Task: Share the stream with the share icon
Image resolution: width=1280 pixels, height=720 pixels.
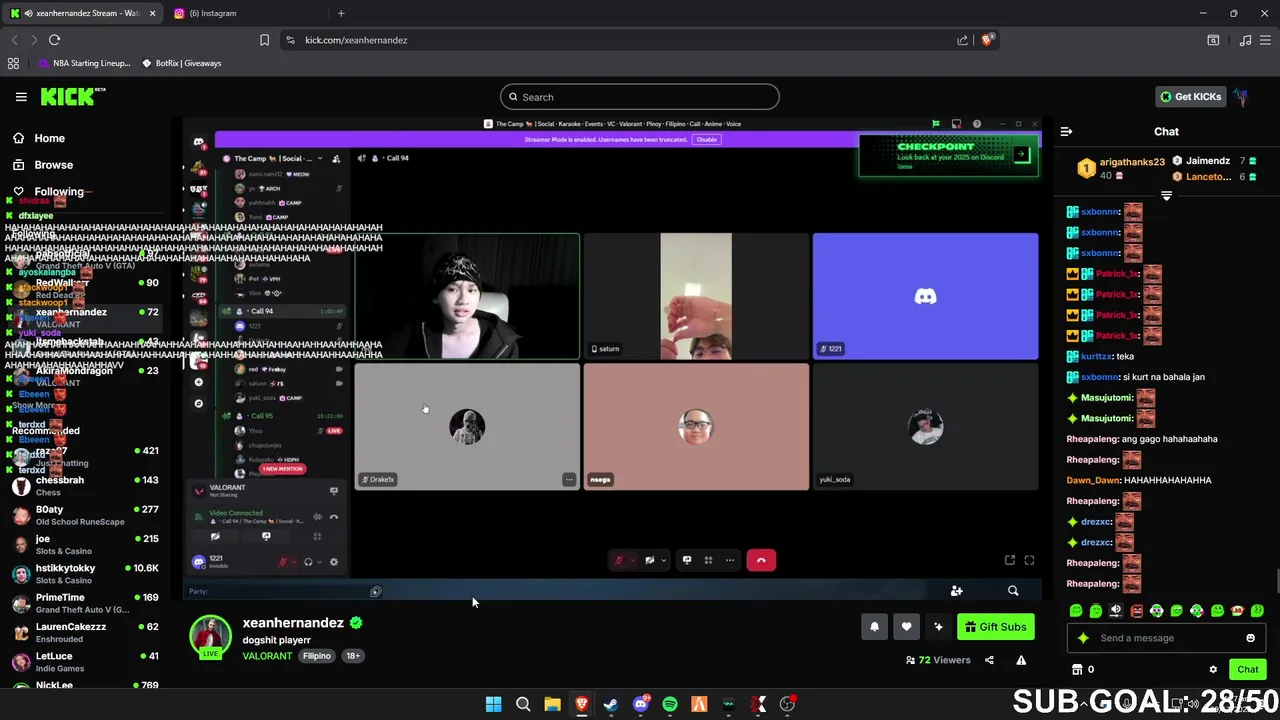Action: pos(989,660)
